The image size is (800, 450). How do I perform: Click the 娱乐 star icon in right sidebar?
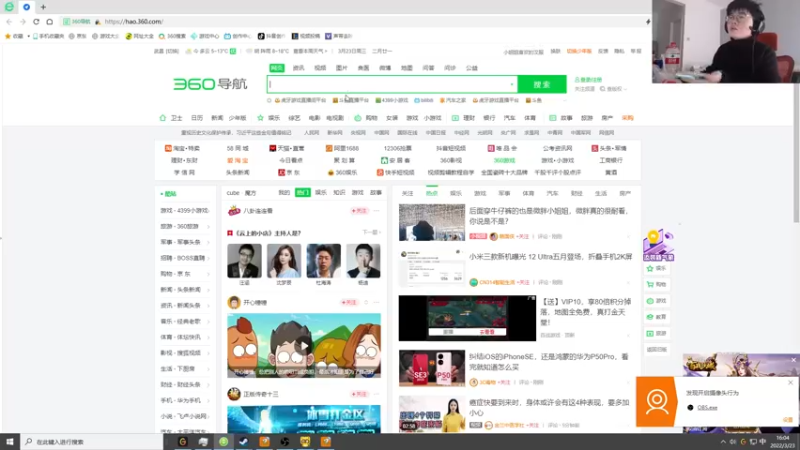pyautogui.click(x=650, y=268)
